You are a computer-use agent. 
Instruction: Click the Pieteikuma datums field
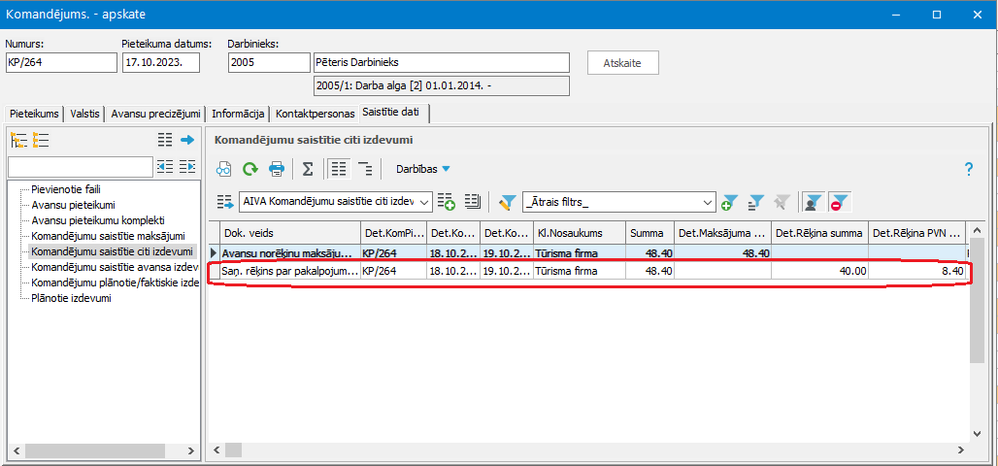click(160, 63)
